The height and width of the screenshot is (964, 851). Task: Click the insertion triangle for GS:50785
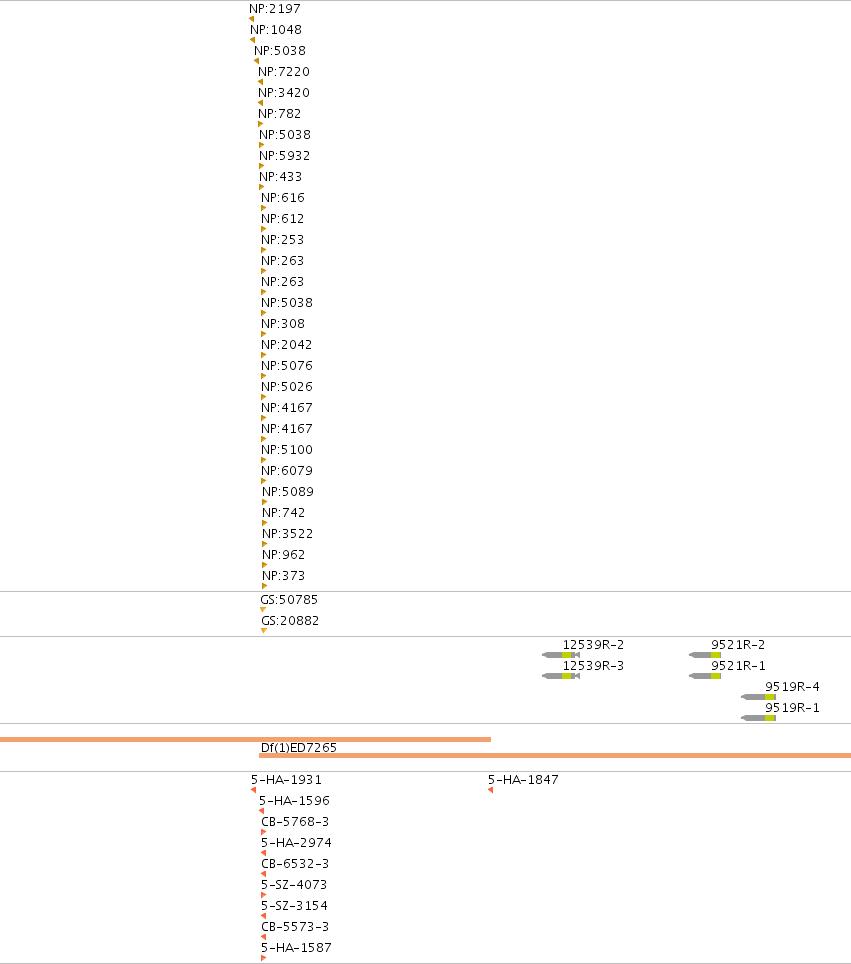coord(263,610)
